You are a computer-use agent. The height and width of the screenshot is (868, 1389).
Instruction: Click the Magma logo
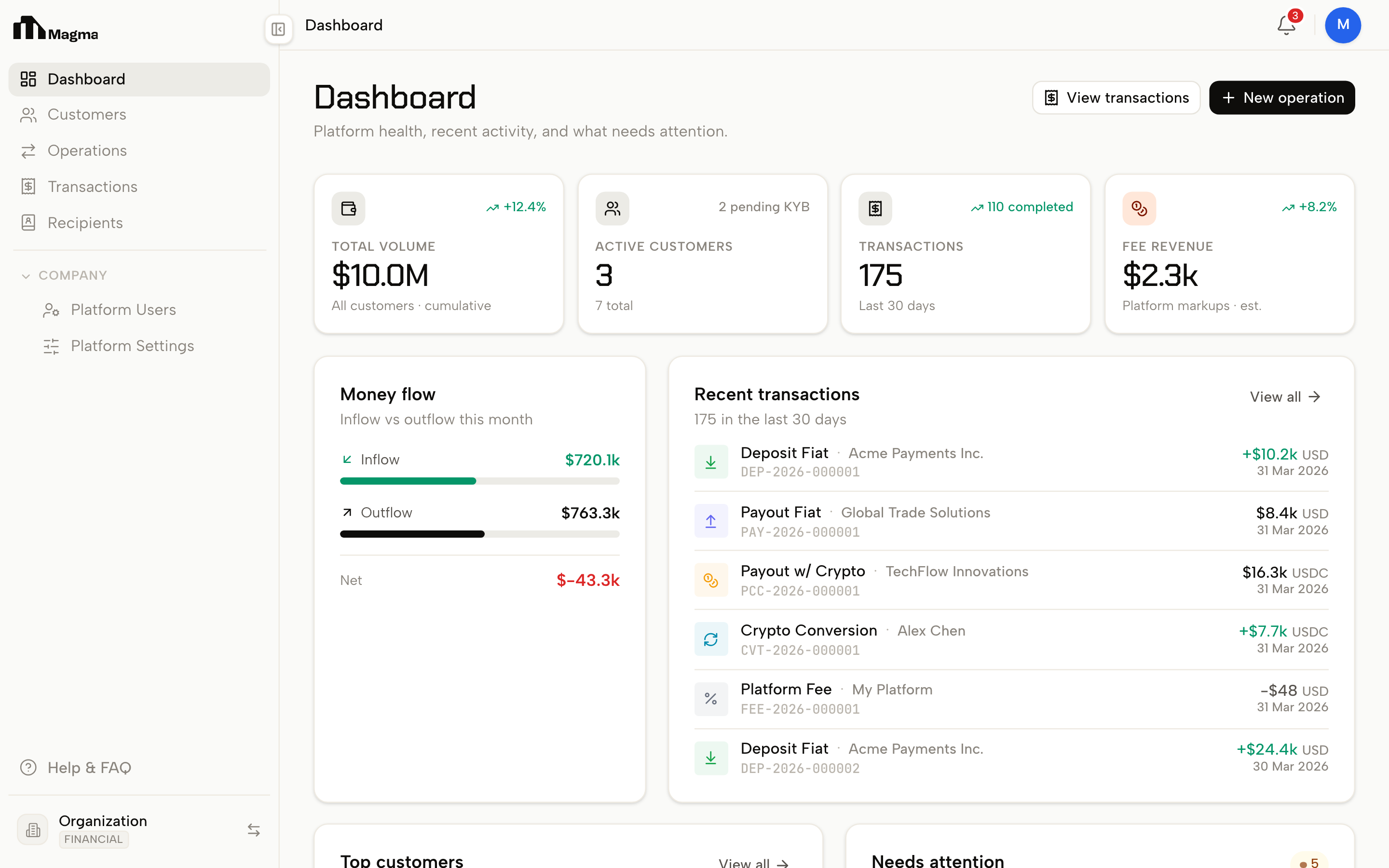click(55, 29)
